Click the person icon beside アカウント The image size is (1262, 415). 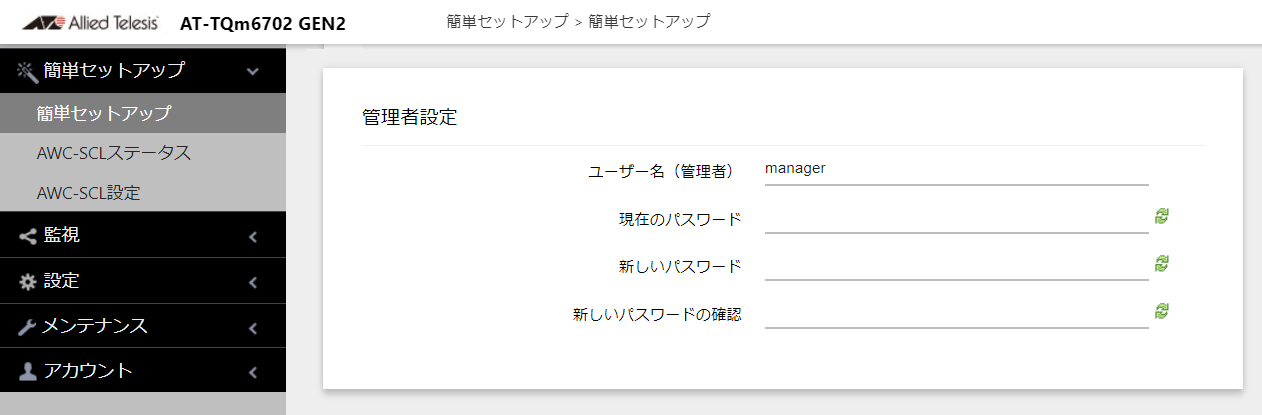[28, 371]
